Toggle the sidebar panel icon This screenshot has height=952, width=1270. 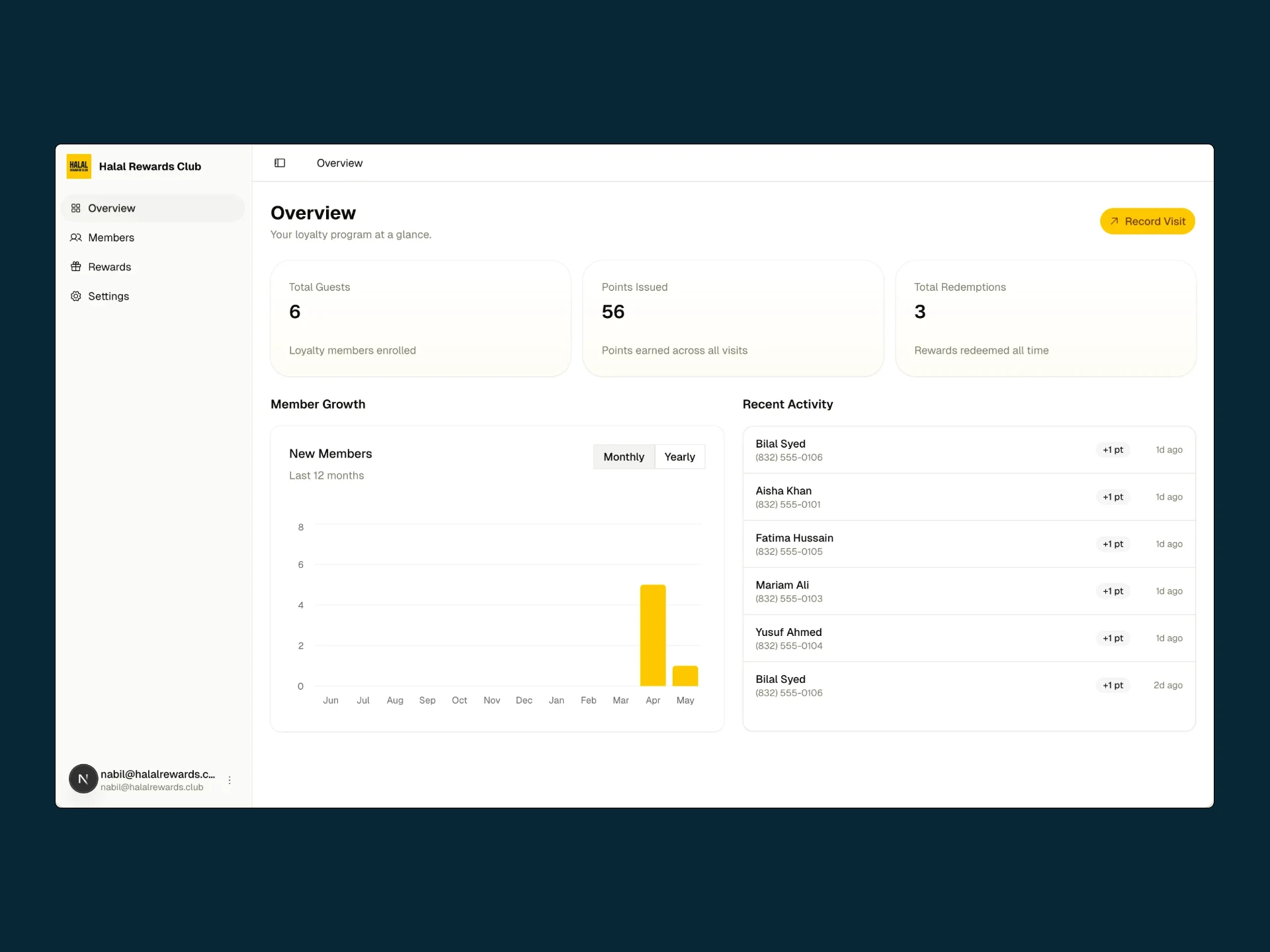point(280,163)
